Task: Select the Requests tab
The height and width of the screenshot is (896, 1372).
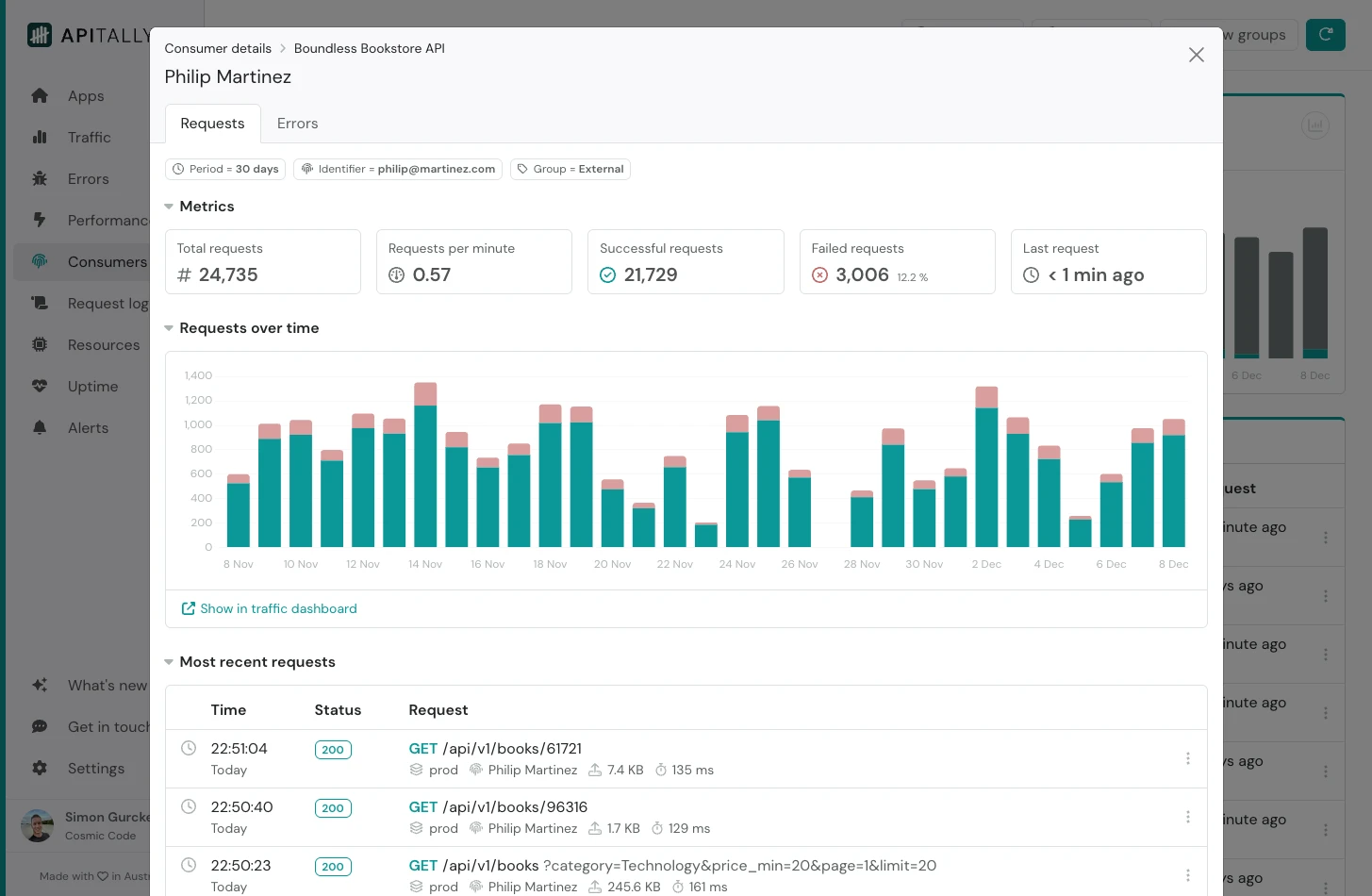Action: tap(212, 124)
